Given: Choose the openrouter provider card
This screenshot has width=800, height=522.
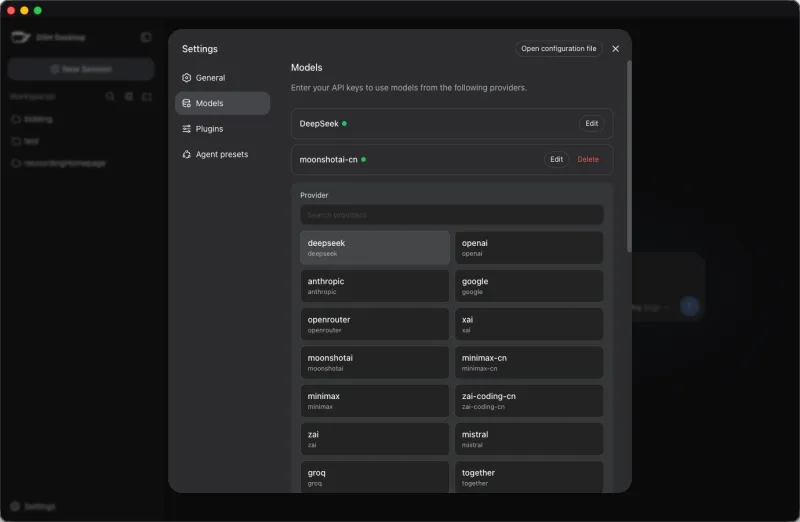Looking at the screenshot, I should click(x=374, y=324).
